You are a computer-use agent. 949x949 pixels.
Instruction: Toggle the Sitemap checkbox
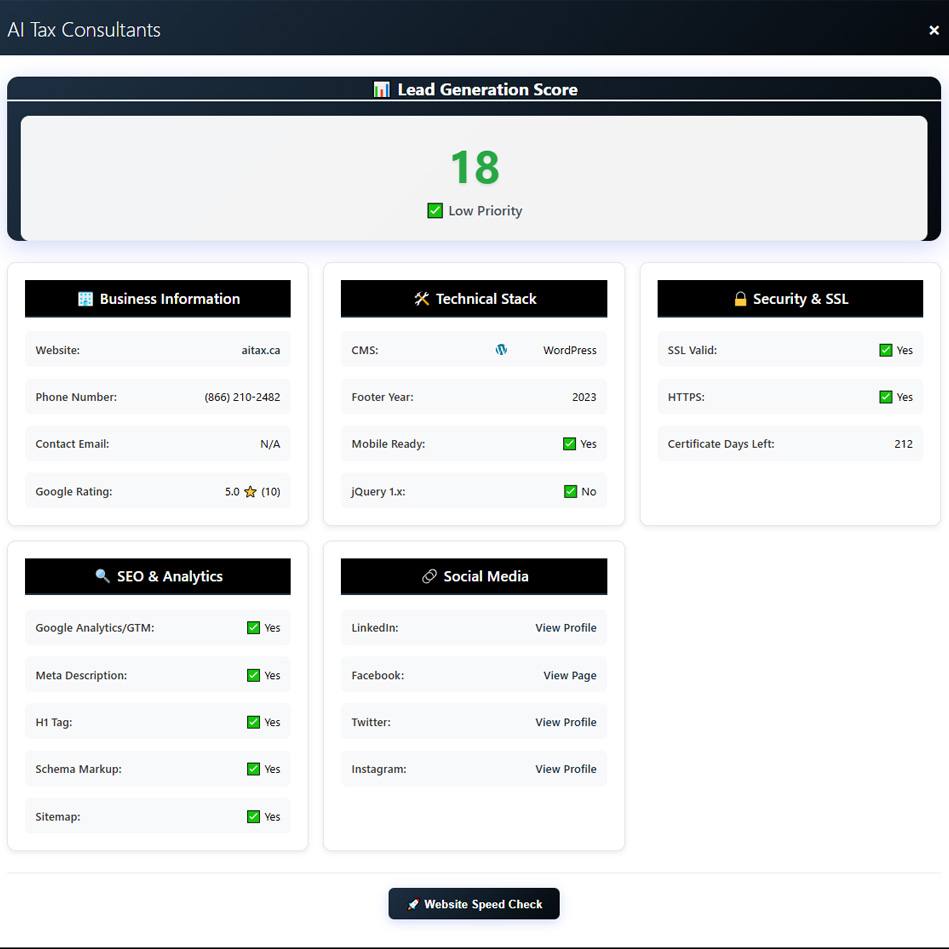[x=253, y=816]
